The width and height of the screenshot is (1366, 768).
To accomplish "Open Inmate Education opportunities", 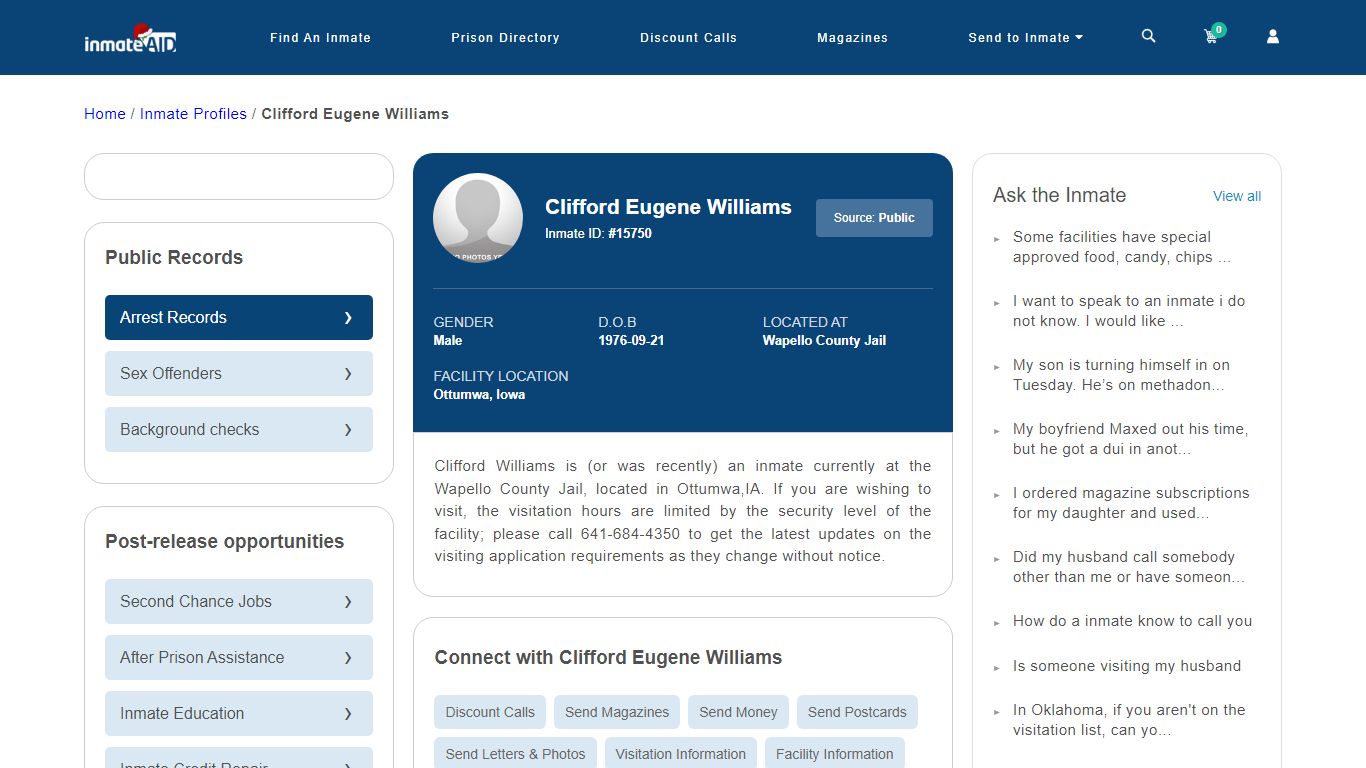I will click(x=239, y=713).
